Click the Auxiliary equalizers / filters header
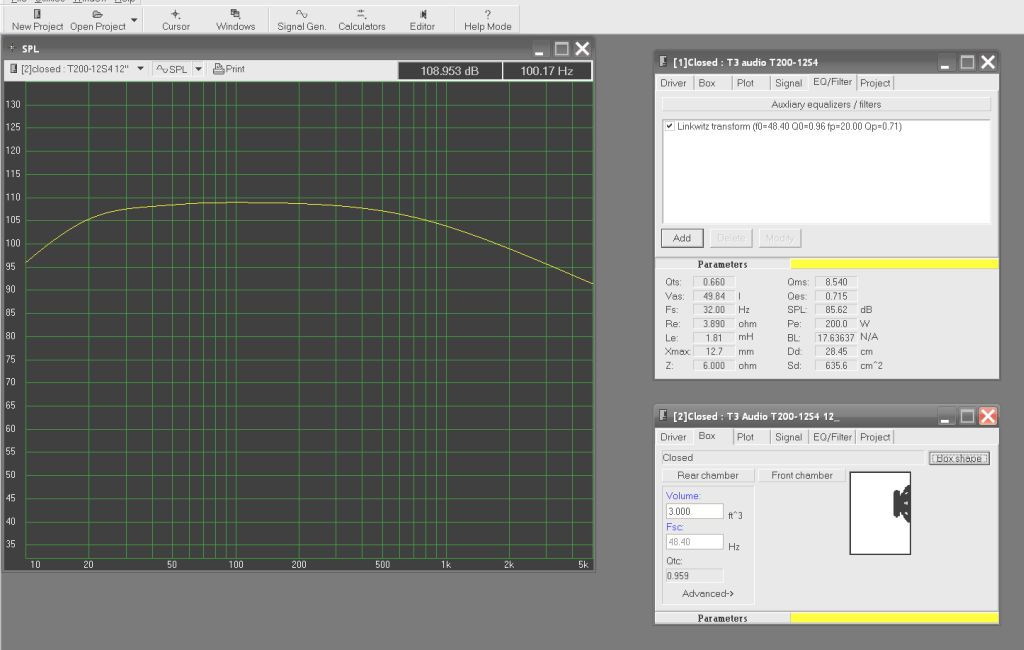This screenshot has height=650, width=1024. [x=825, y=105]
